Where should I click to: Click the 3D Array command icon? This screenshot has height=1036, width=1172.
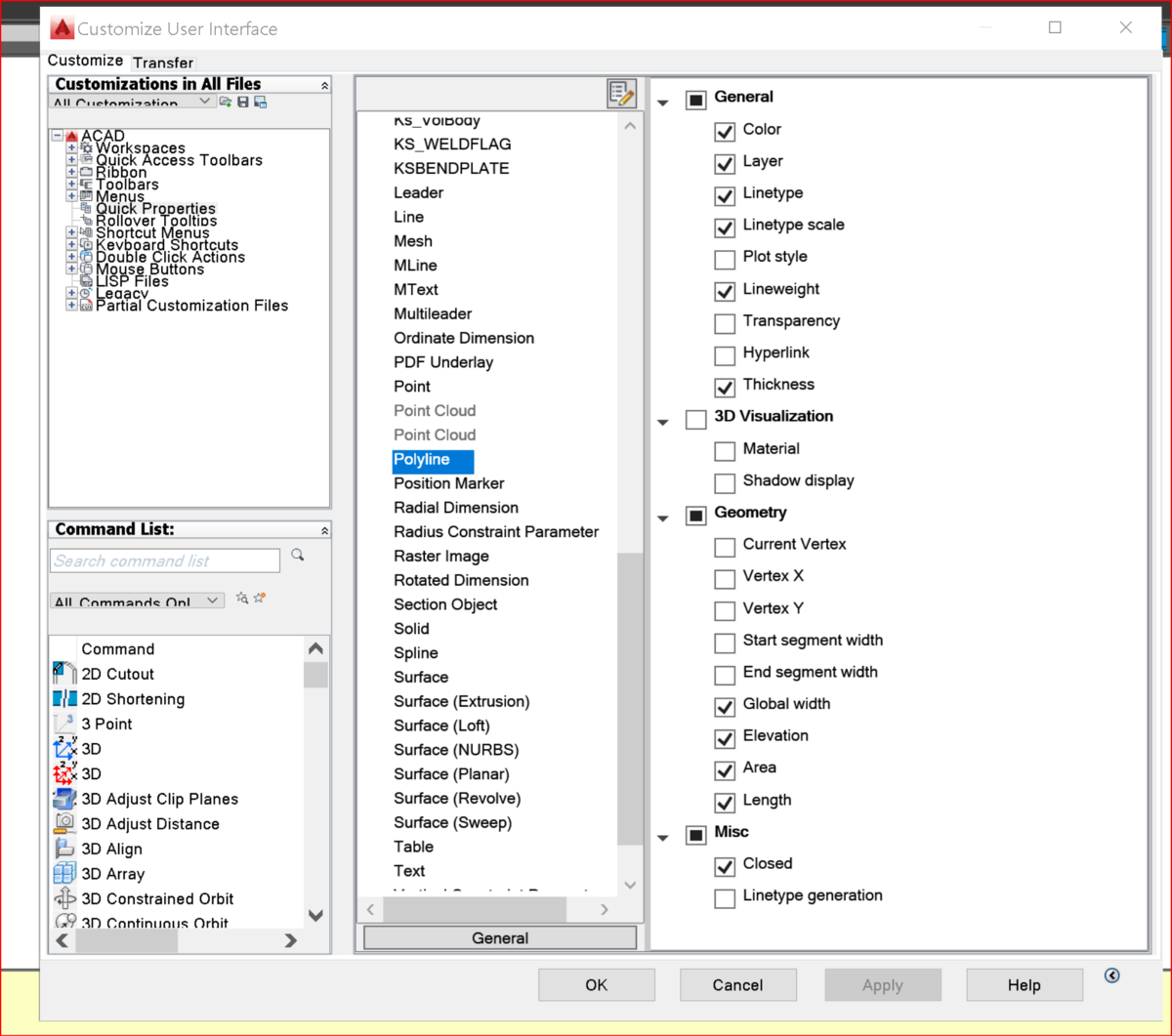64,874
